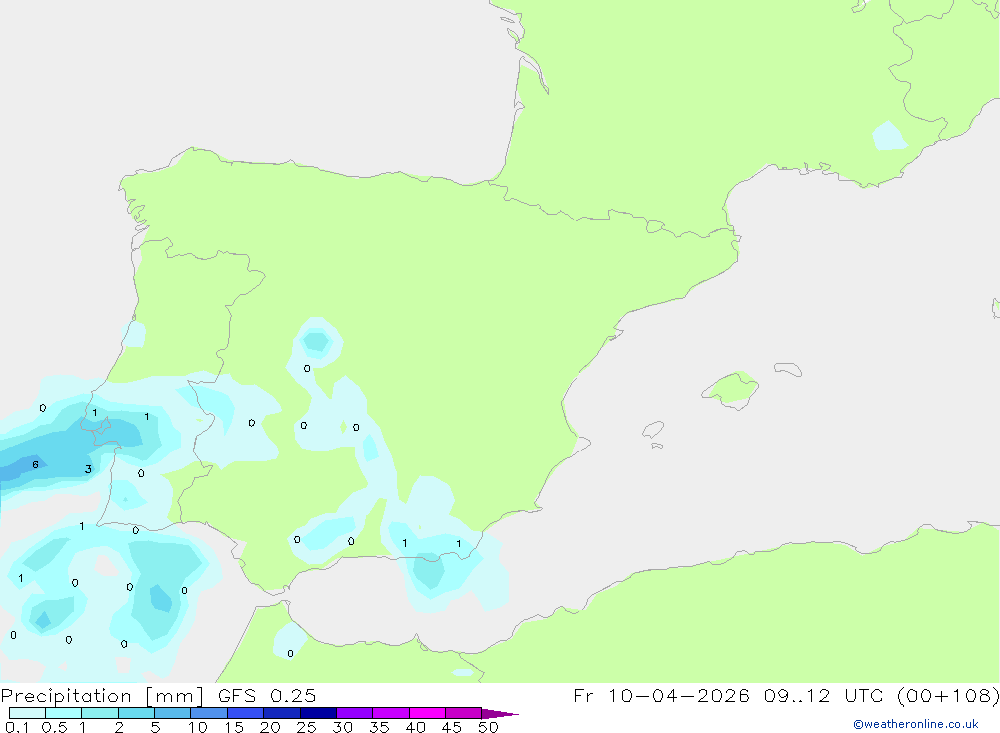Screen dimensions: 1000x733
Task: Select the dark navy swatch between 25 and 30
Action: [318, 713]
